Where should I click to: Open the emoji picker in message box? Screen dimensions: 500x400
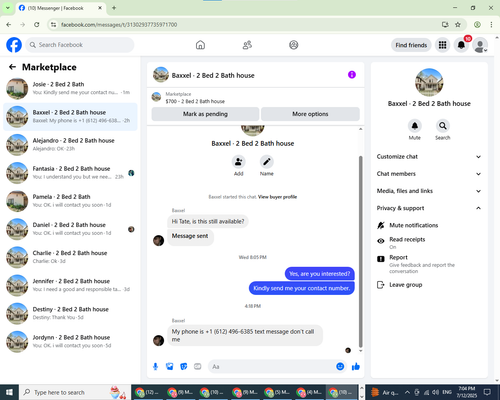pos(340,366)
